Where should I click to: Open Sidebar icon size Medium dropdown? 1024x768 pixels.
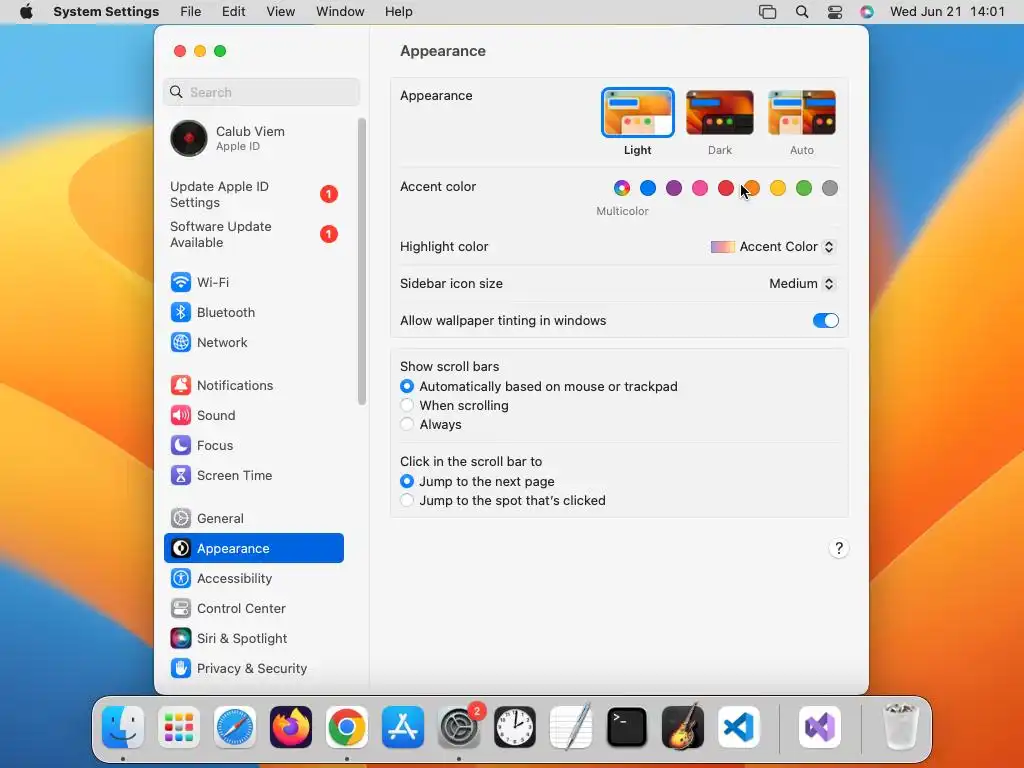tap(802, 283)
